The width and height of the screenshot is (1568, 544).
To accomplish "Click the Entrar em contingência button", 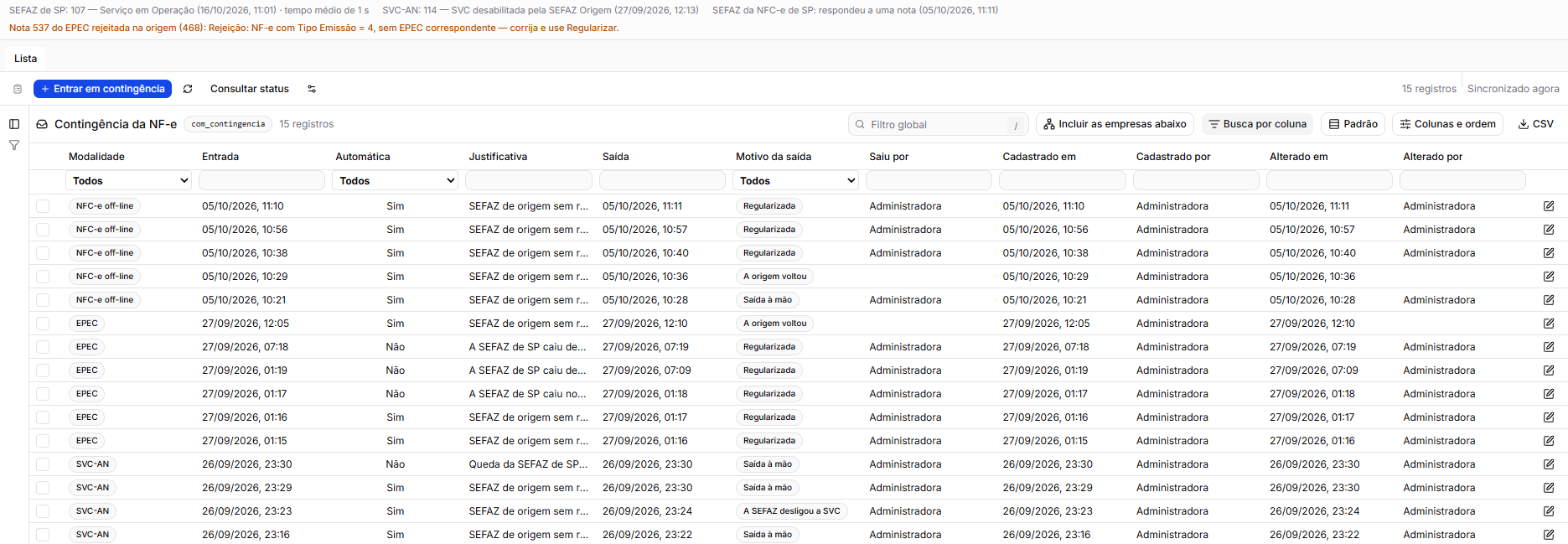I will [x=102, y=89].
